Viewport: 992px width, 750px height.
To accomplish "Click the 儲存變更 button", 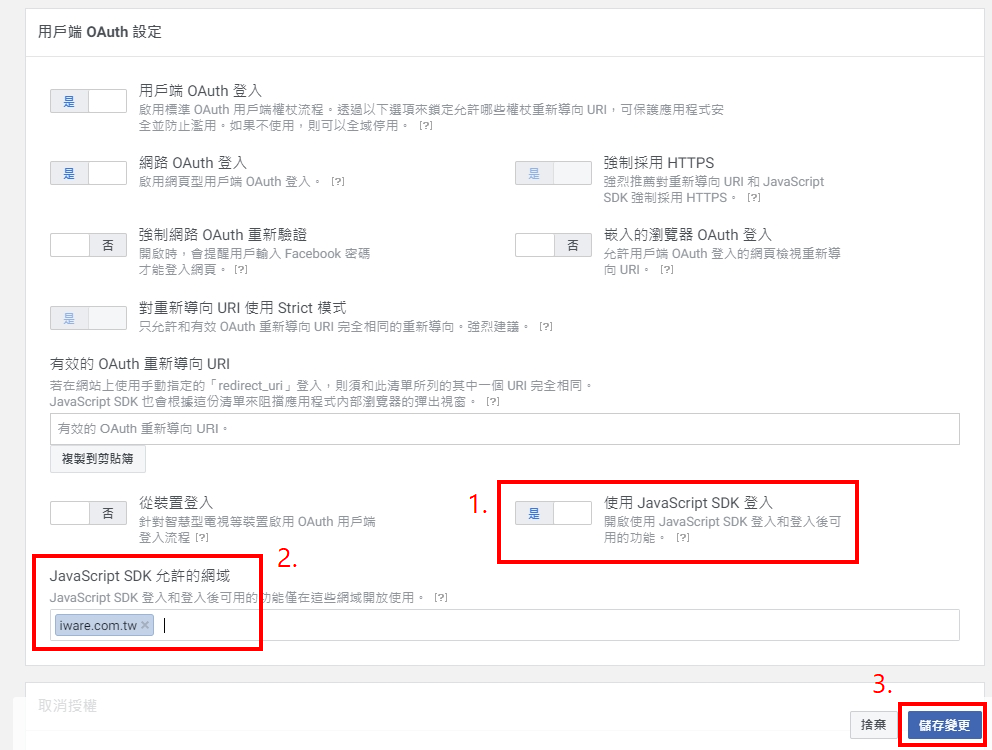I will click(945, 725).
